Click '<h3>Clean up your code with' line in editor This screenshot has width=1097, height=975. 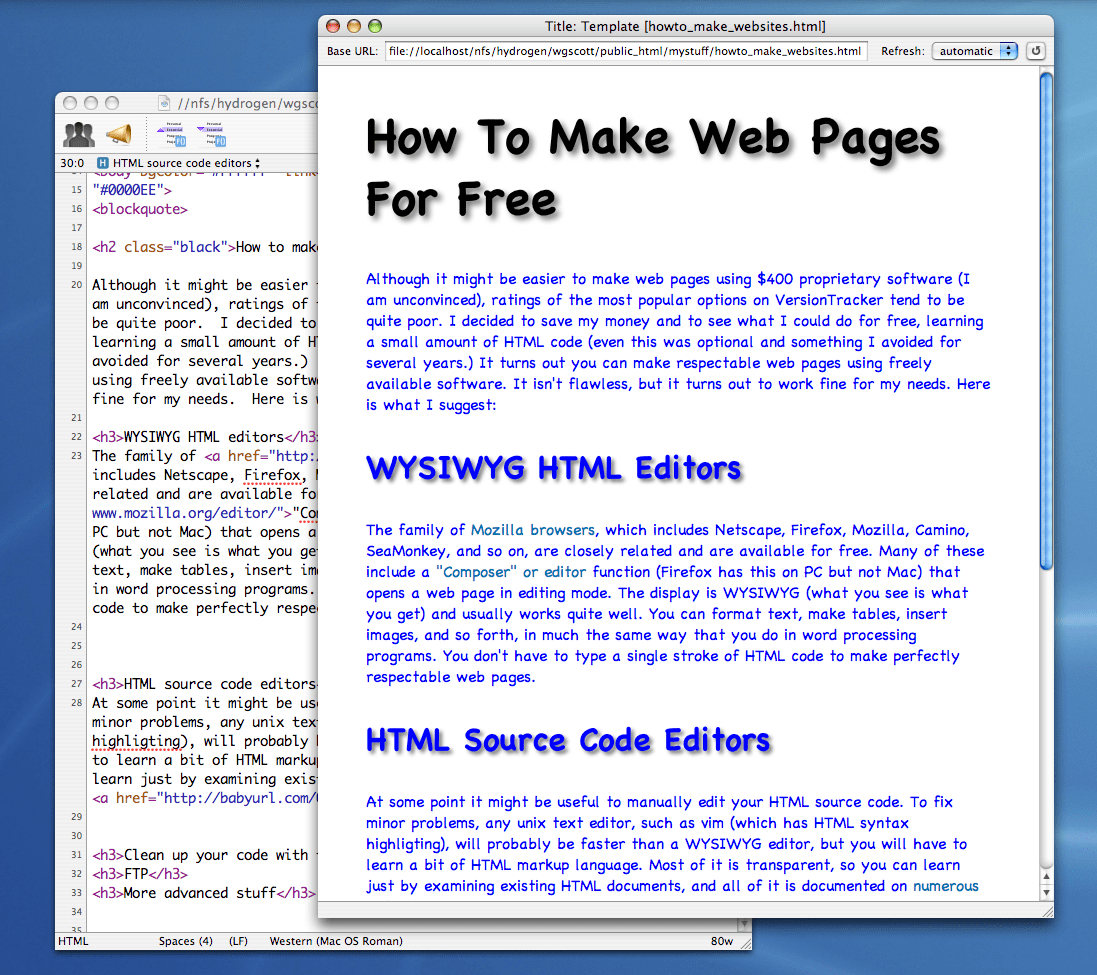(204, 855)
